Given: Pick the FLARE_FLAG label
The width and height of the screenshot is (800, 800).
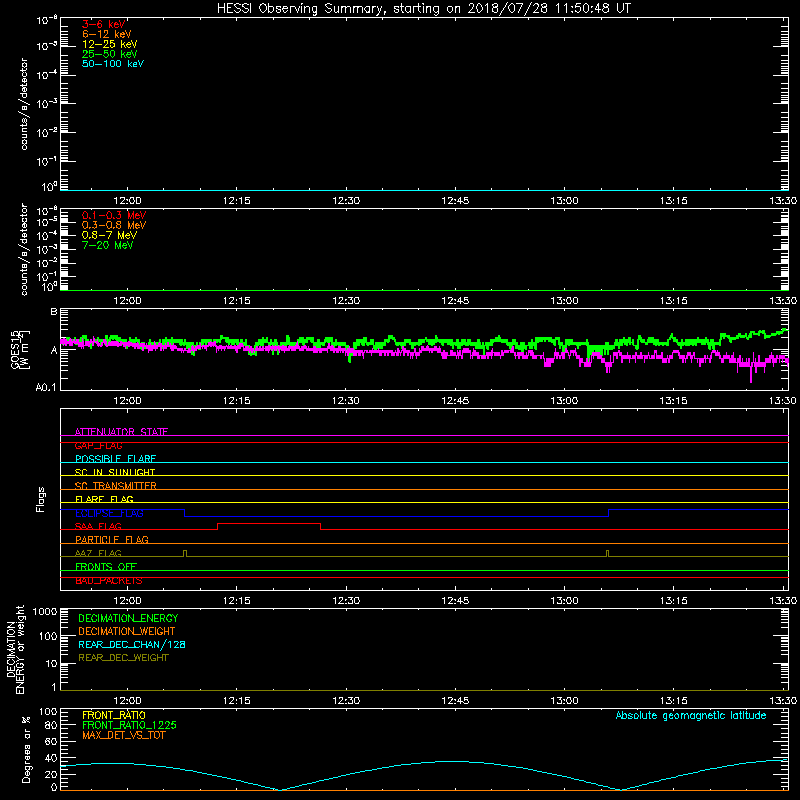Looking at the screenshot, I should (x=104, y=499).
